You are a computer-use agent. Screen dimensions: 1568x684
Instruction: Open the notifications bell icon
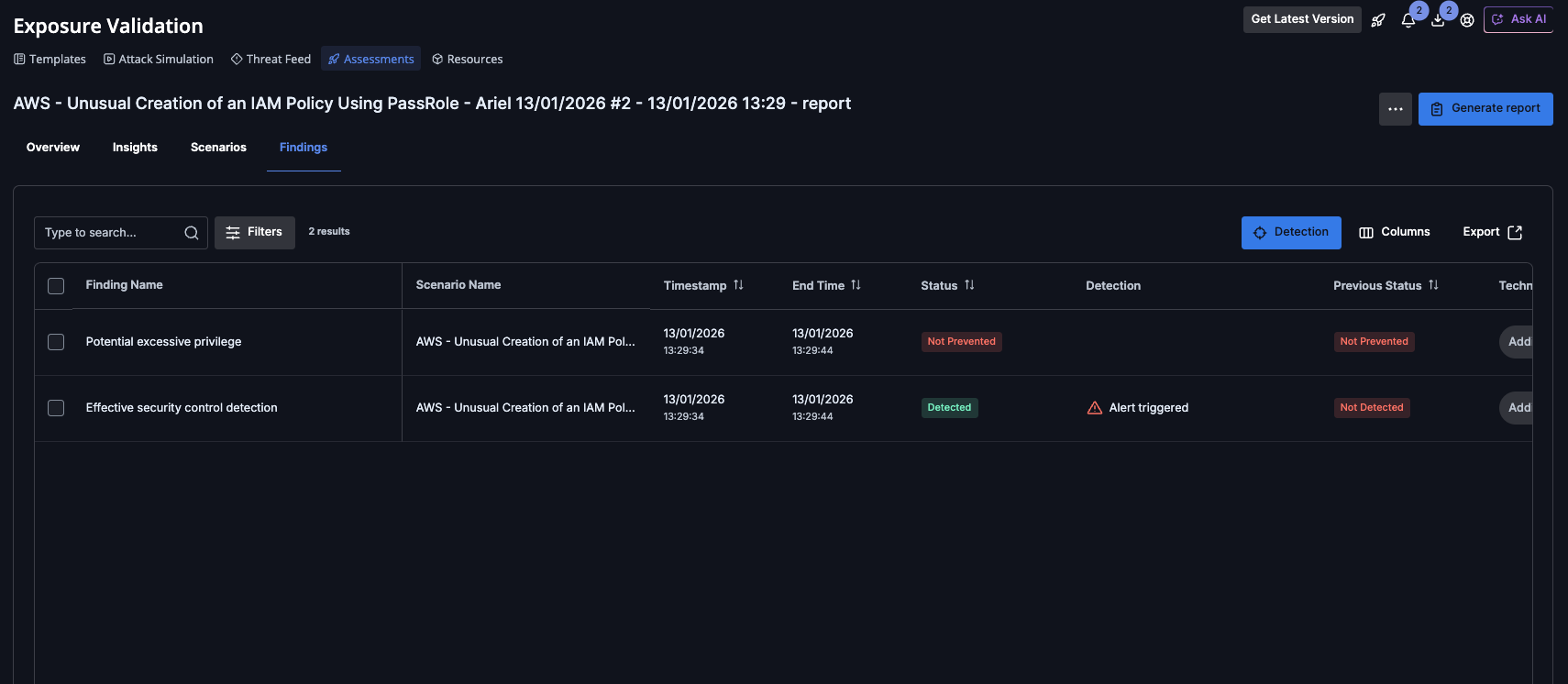(x=1408, y=20)
